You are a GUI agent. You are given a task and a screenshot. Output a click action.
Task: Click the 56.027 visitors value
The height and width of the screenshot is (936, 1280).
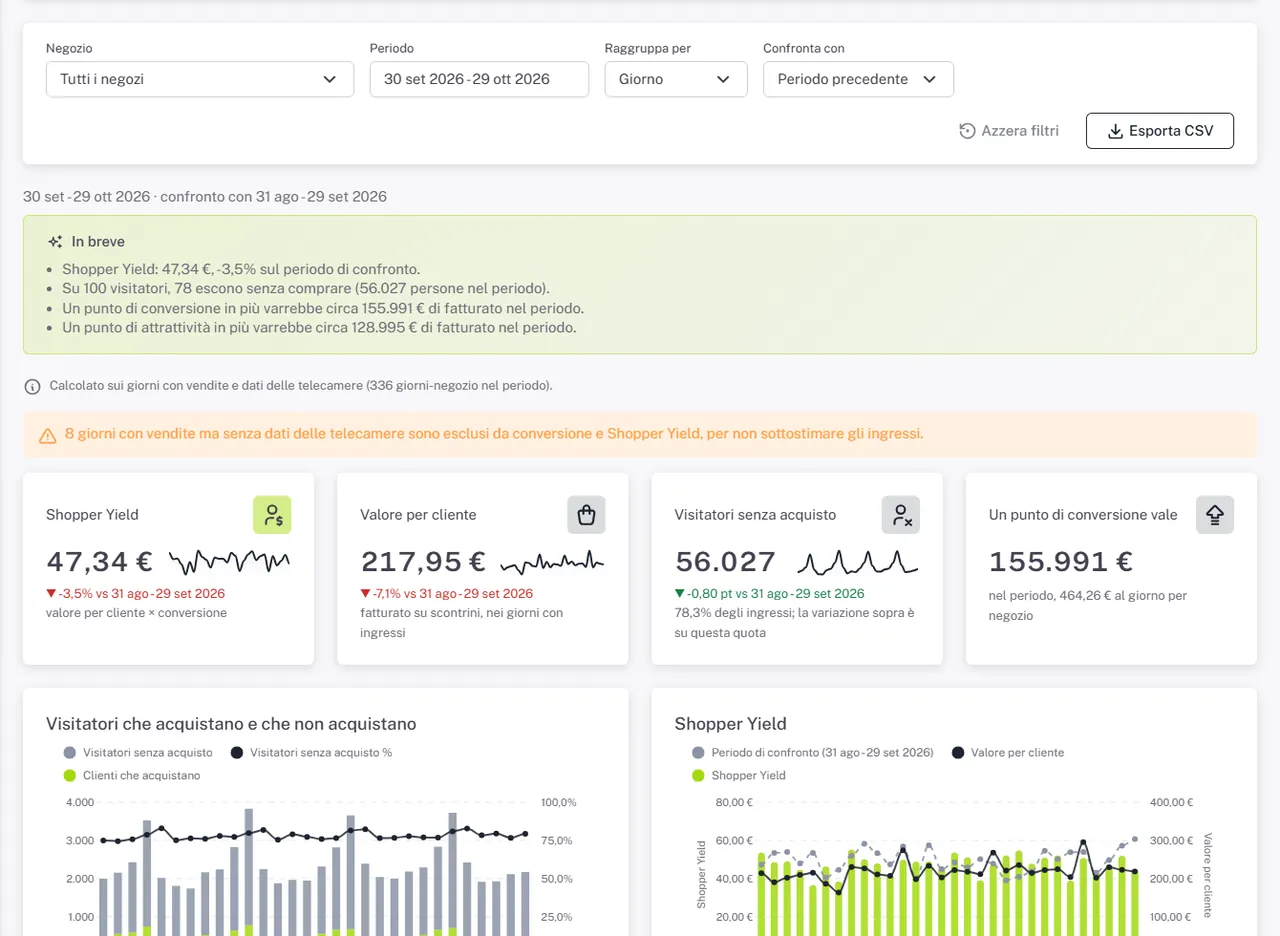point(726,561)
